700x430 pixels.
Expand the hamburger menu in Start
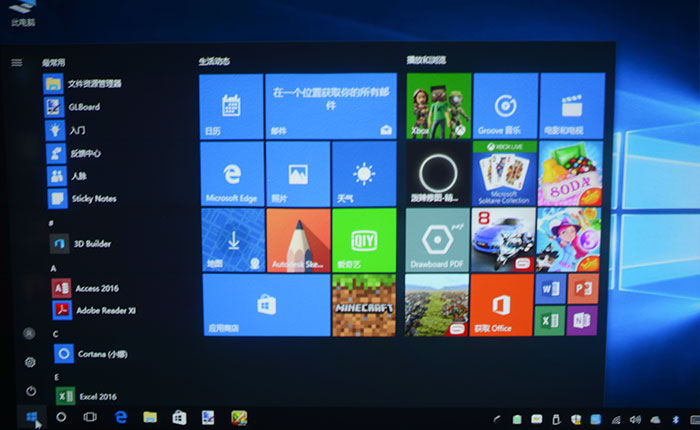[17, 62]
